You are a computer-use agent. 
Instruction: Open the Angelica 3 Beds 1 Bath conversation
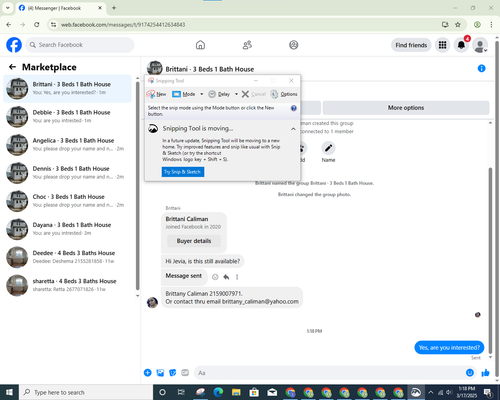tap(67, 145)
